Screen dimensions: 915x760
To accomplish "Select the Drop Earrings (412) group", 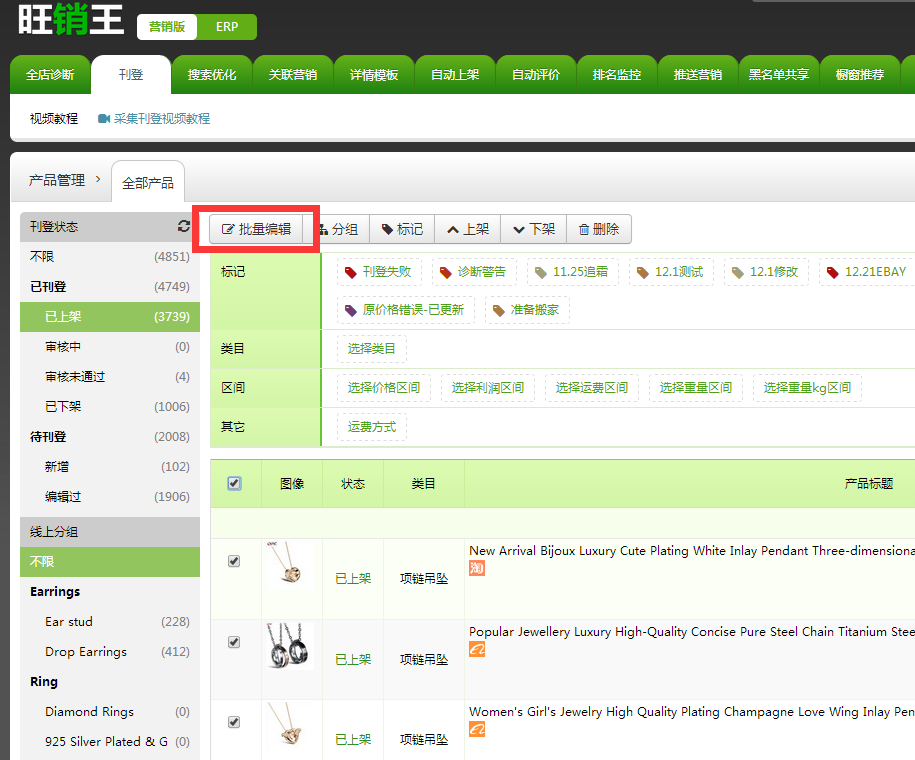I will click(110, 651).
